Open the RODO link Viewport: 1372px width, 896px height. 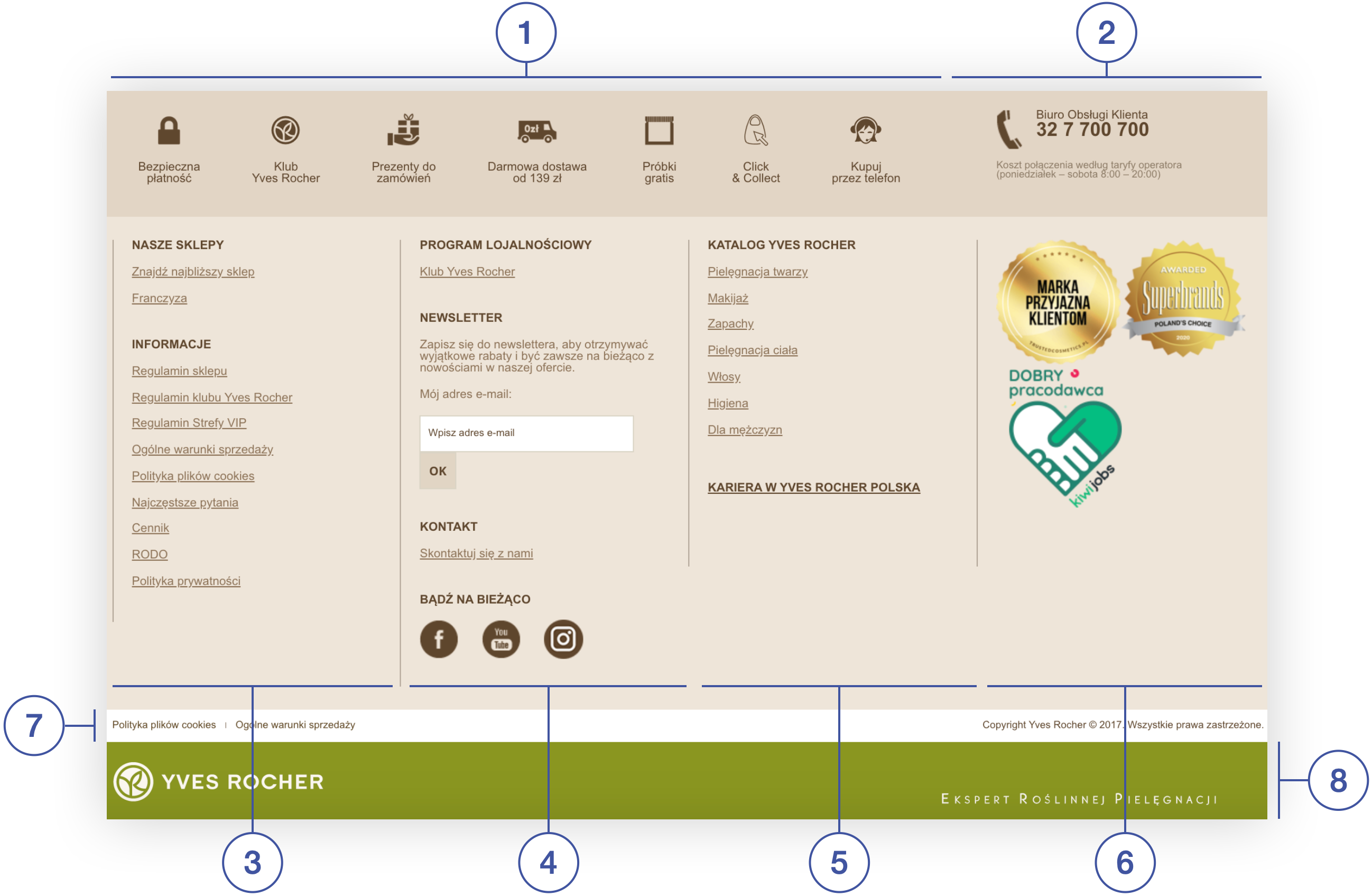pyautogui.click(x=150, y=554)
